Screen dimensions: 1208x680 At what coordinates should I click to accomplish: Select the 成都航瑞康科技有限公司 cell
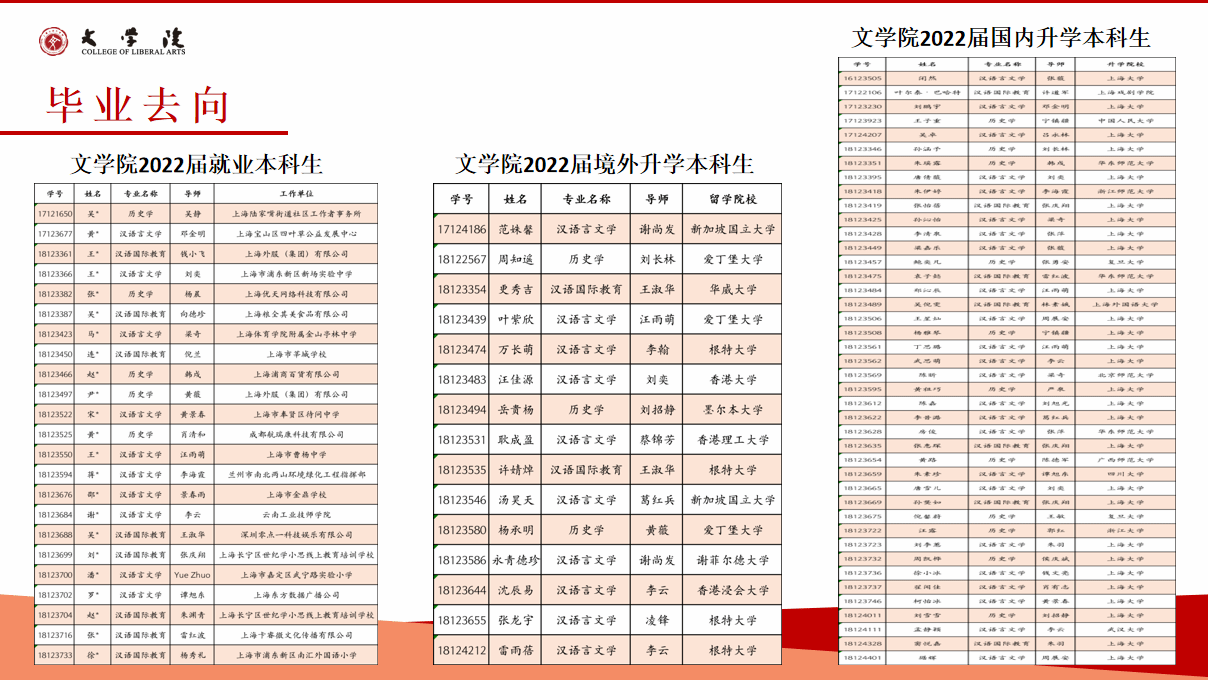click(x=296, y=435)
